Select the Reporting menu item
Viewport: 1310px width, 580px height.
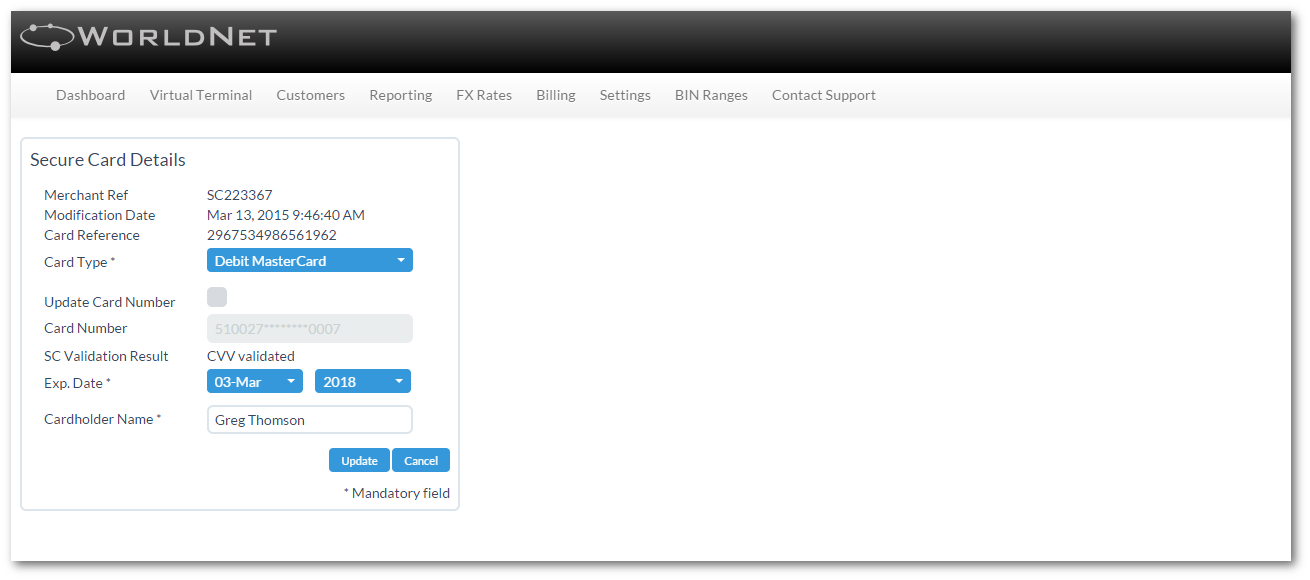(400, 96)
